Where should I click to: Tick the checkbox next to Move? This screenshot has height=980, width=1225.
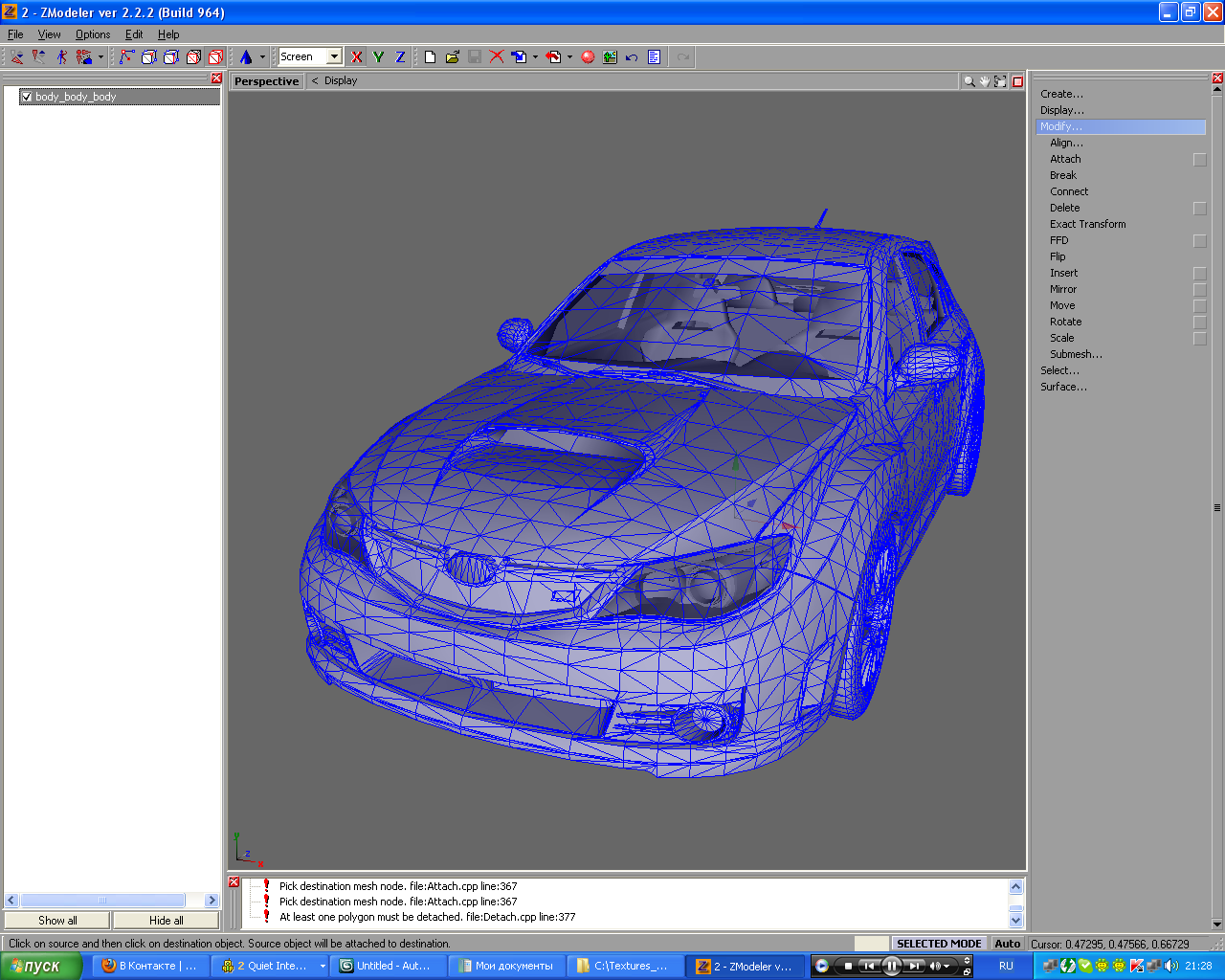tap(1199, 306)
